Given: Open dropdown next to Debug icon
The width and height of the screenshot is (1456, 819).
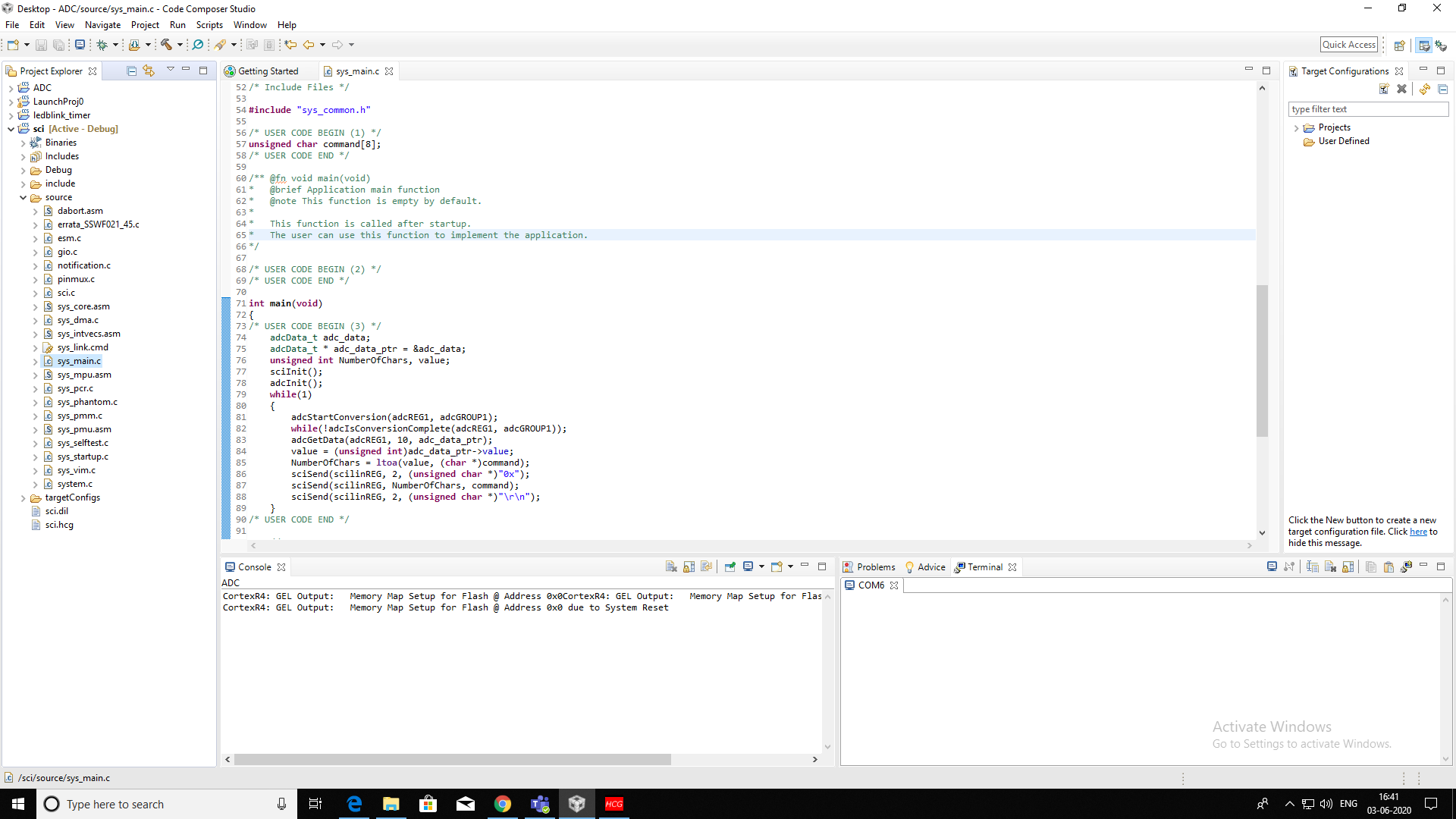Looking at the screenshot, I should 115,45.
